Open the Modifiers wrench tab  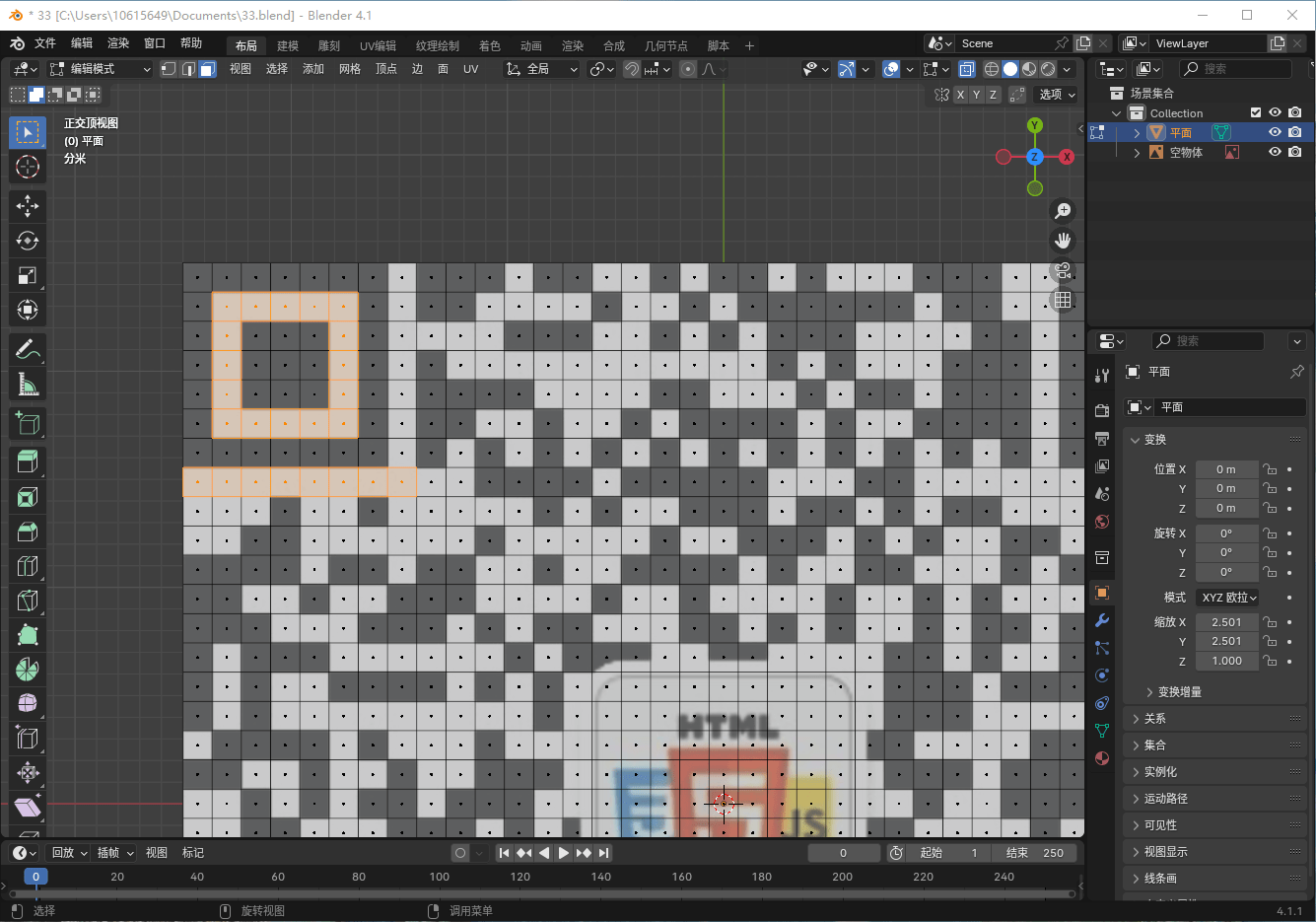1102,620
